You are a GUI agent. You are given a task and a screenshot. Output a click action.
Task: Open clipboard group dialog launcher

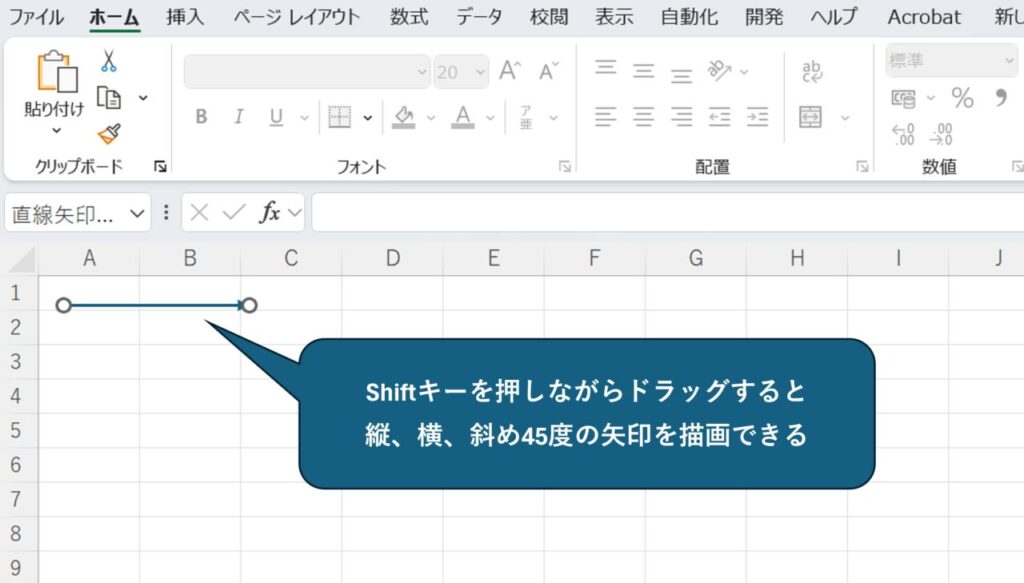(x=160, y=167)
